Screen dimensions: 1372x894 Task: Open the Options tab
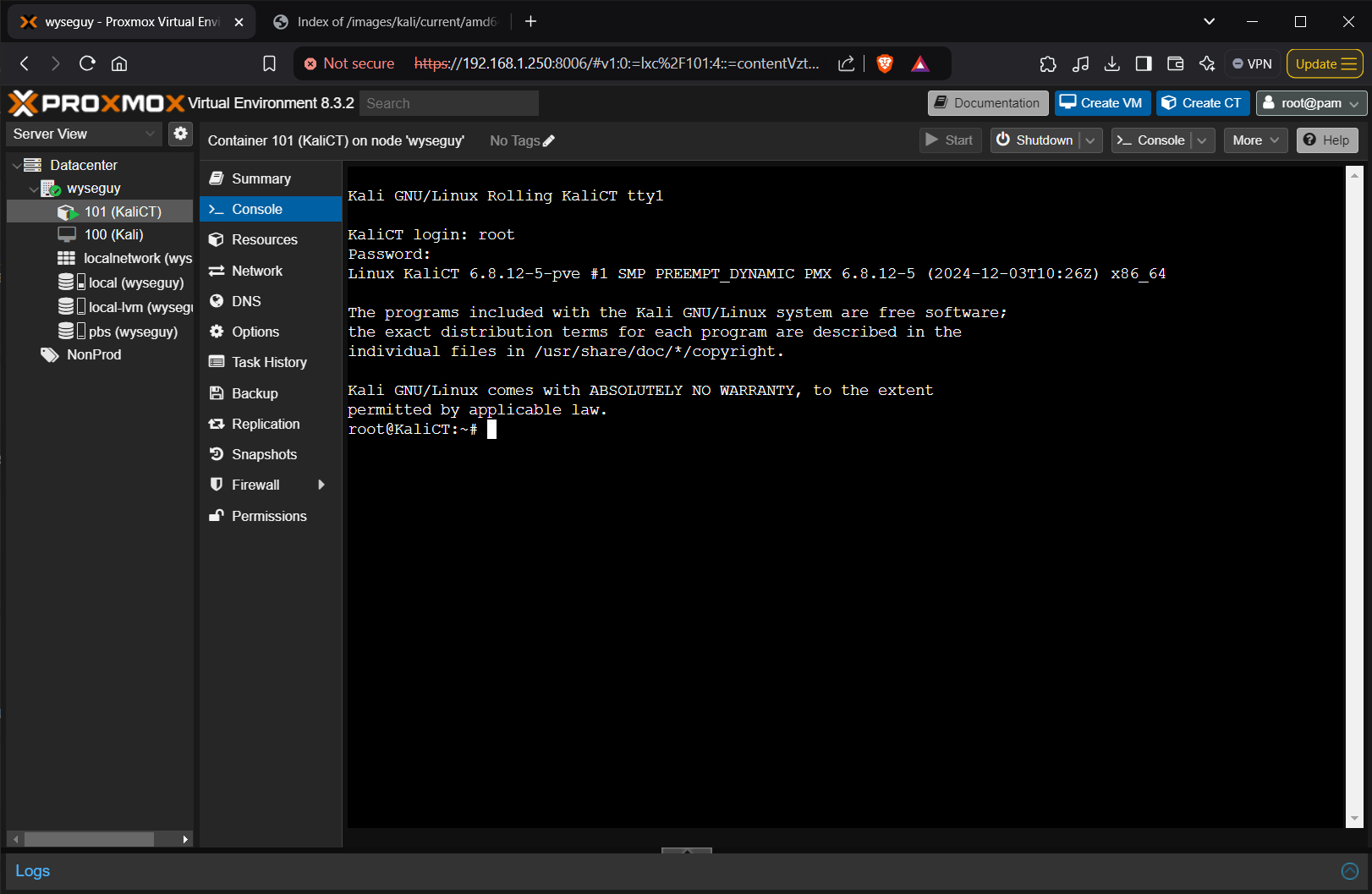click(x=271, y=332)
